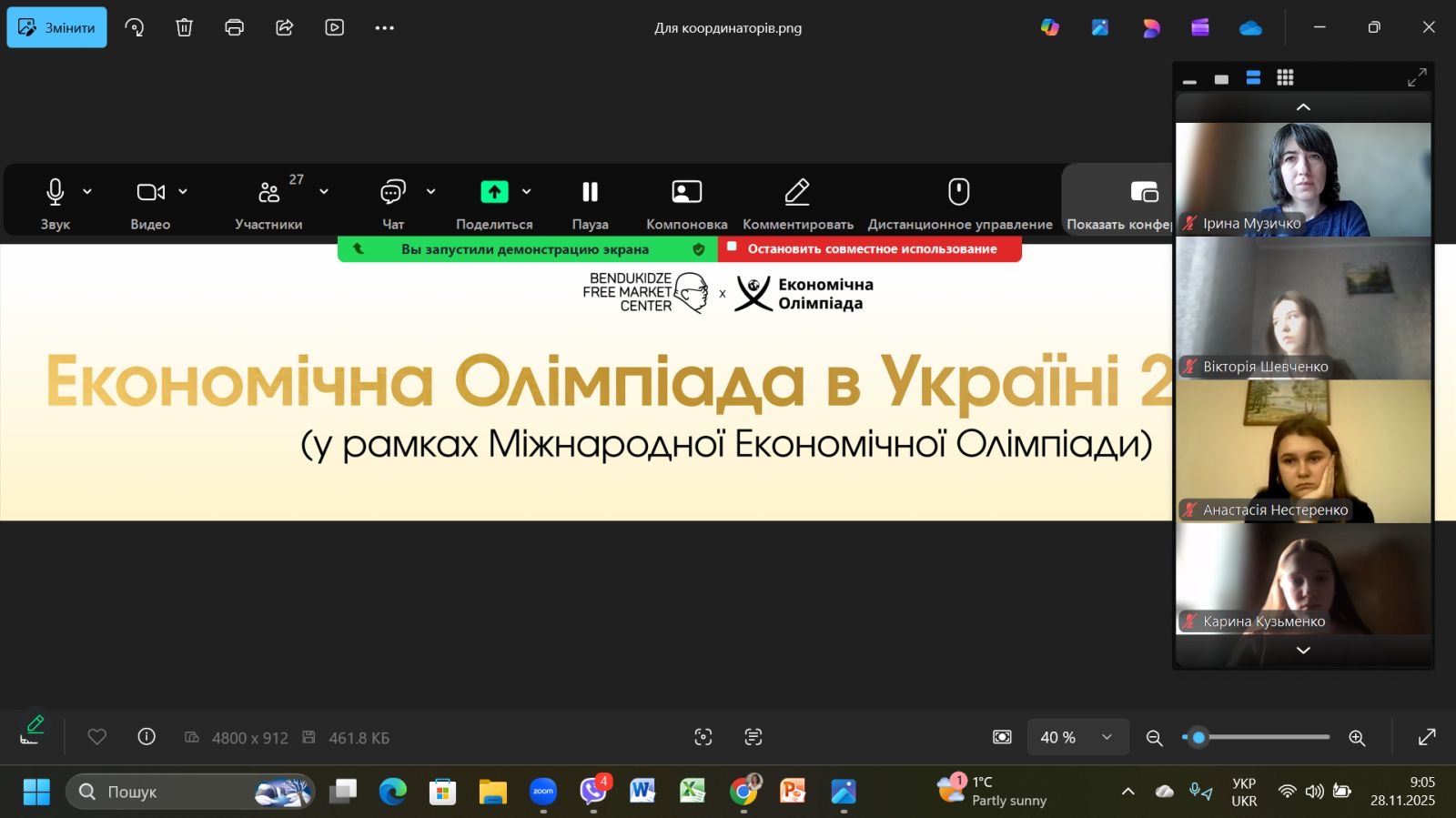The image size is (1456, 818).
Task: Adjust the zoom slider handle
Action: [1198, 737]
